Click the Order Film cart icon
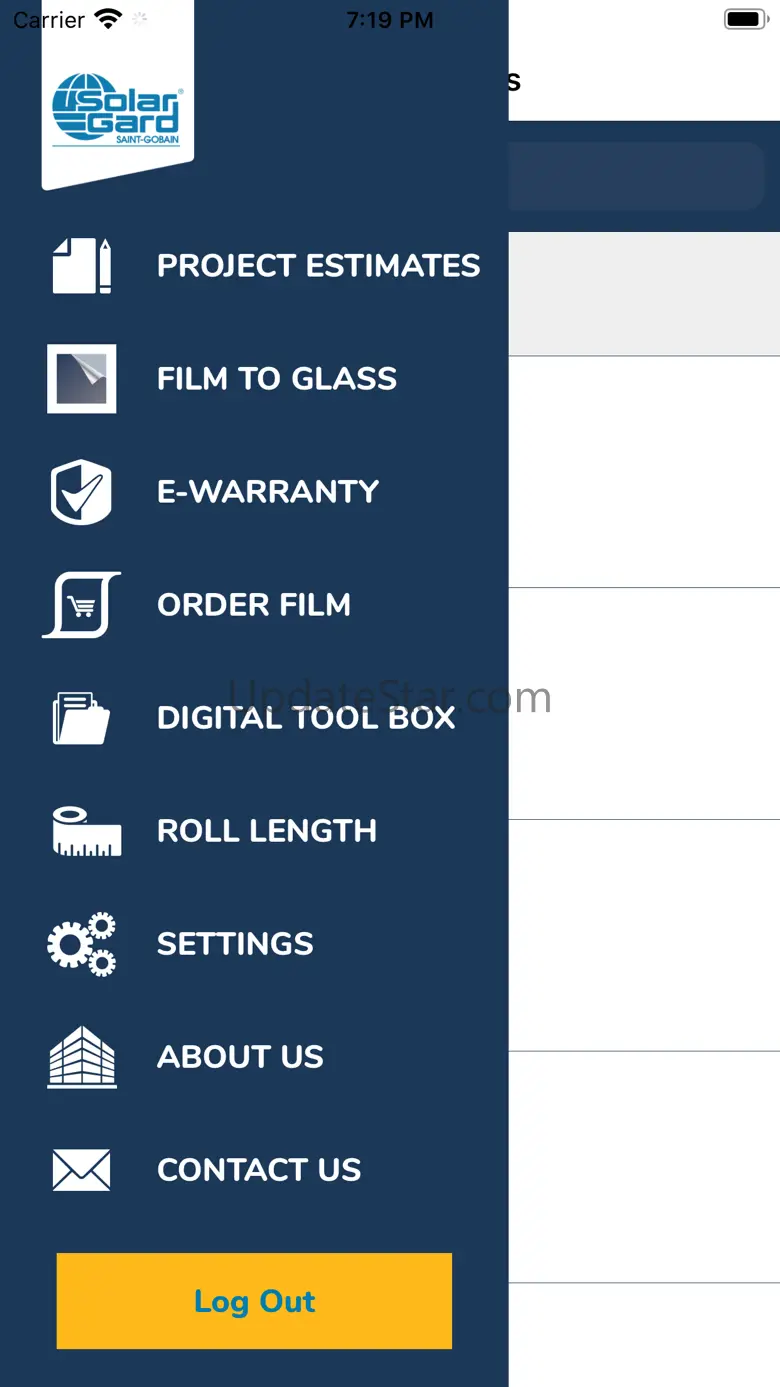The height and width of the screenshot is (1387, 780). click(82, 605)
